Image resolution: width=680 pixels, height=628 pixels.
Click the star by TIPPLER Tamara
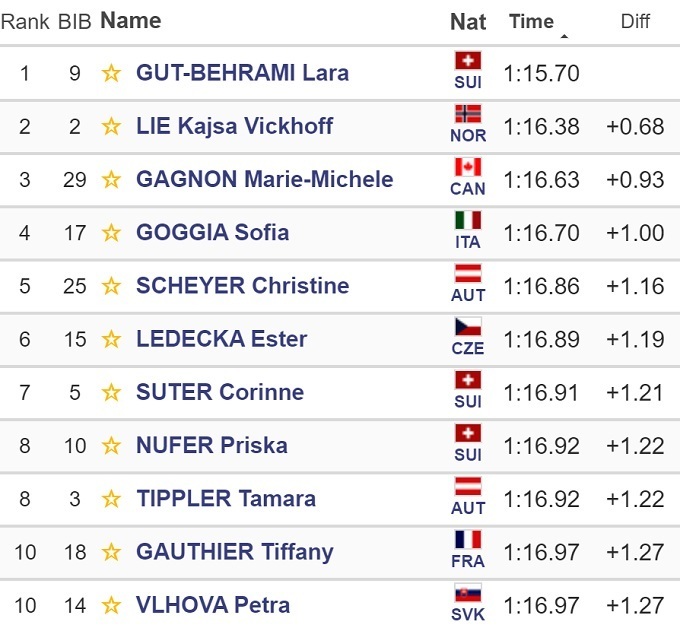pos(111,498)
